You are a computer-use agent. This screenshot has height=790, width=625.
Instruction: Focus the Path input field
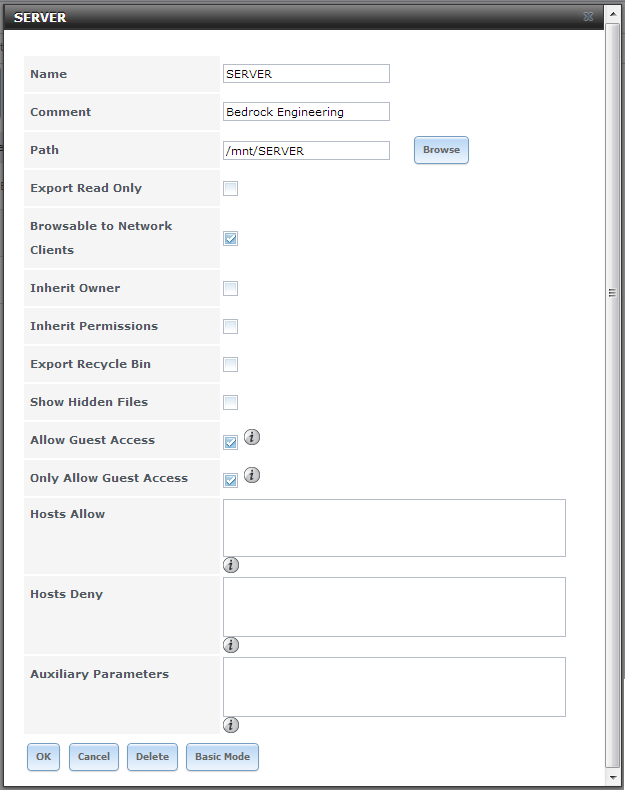click(306, 150)
